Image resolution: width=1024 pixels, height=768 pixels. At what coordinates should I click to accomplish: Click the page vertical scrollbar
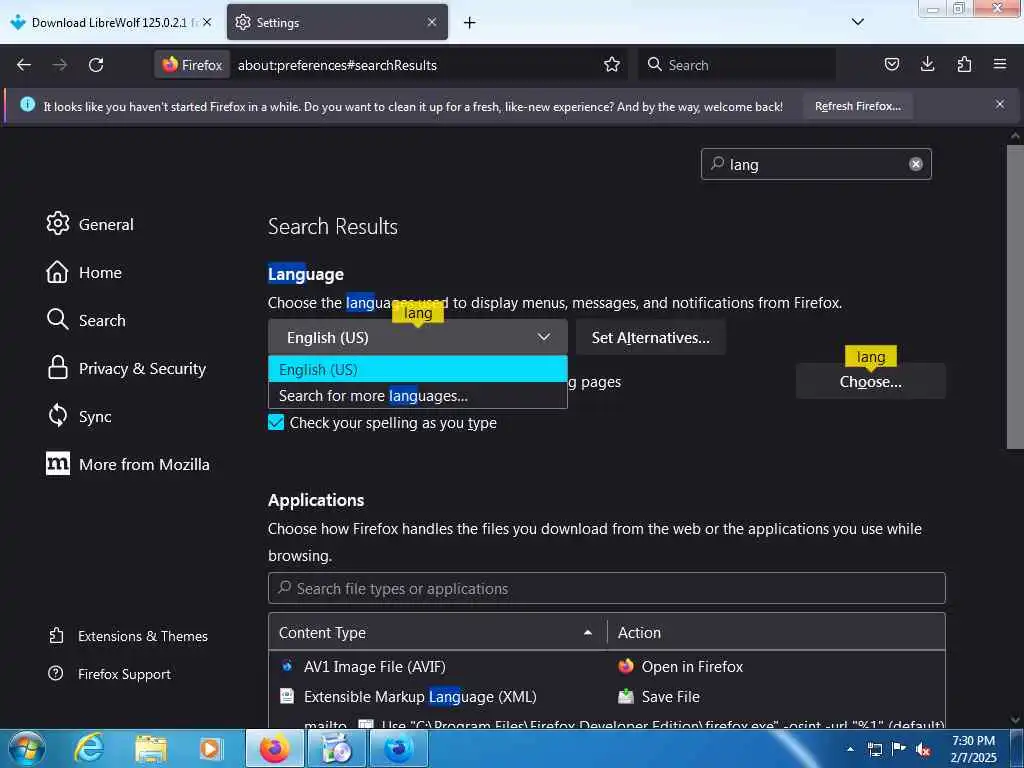pyautogui.click(x=1015, y=296)
